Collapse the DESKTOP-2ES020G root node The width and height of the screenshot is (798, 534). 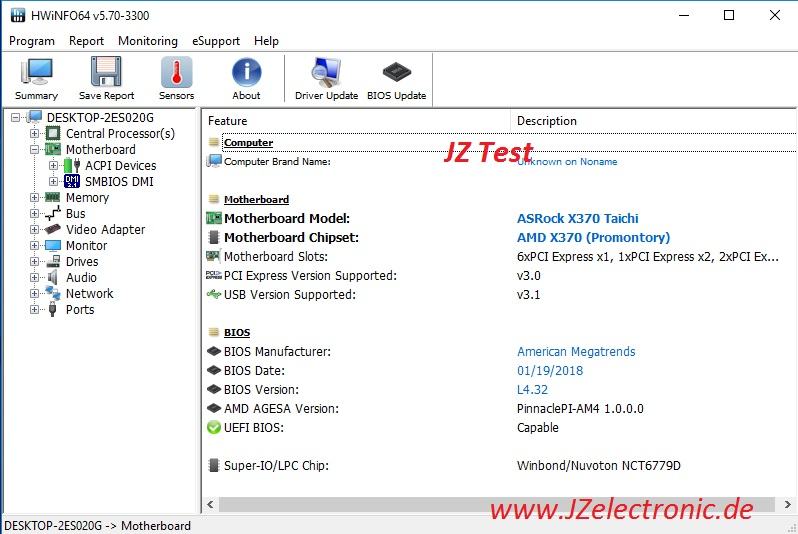coord(16,118)
